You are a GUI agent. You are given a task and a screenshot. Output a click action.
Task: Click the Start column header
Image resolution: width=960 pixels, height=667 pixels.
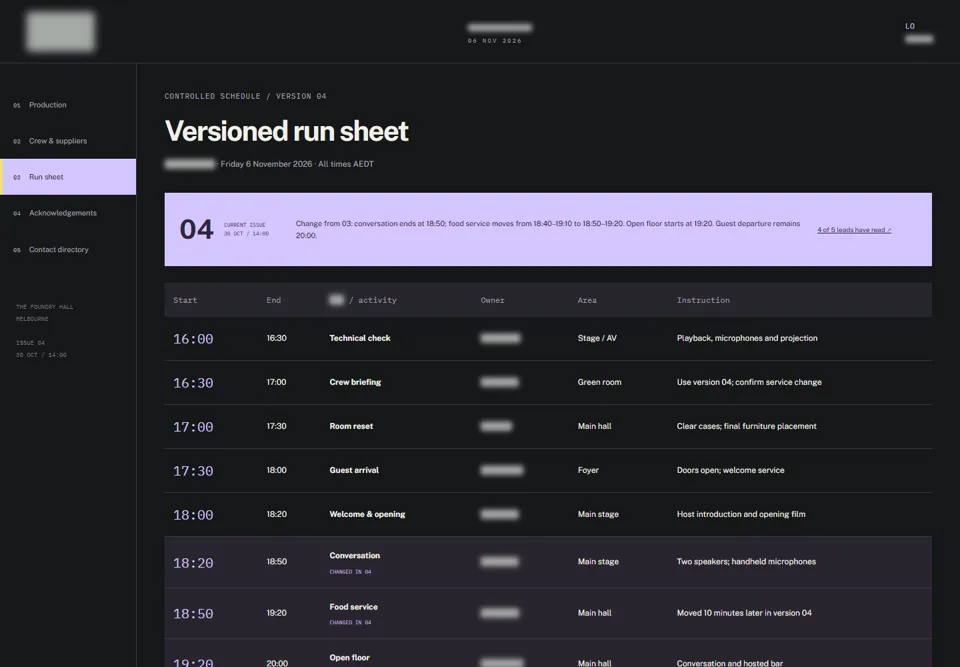185,300
